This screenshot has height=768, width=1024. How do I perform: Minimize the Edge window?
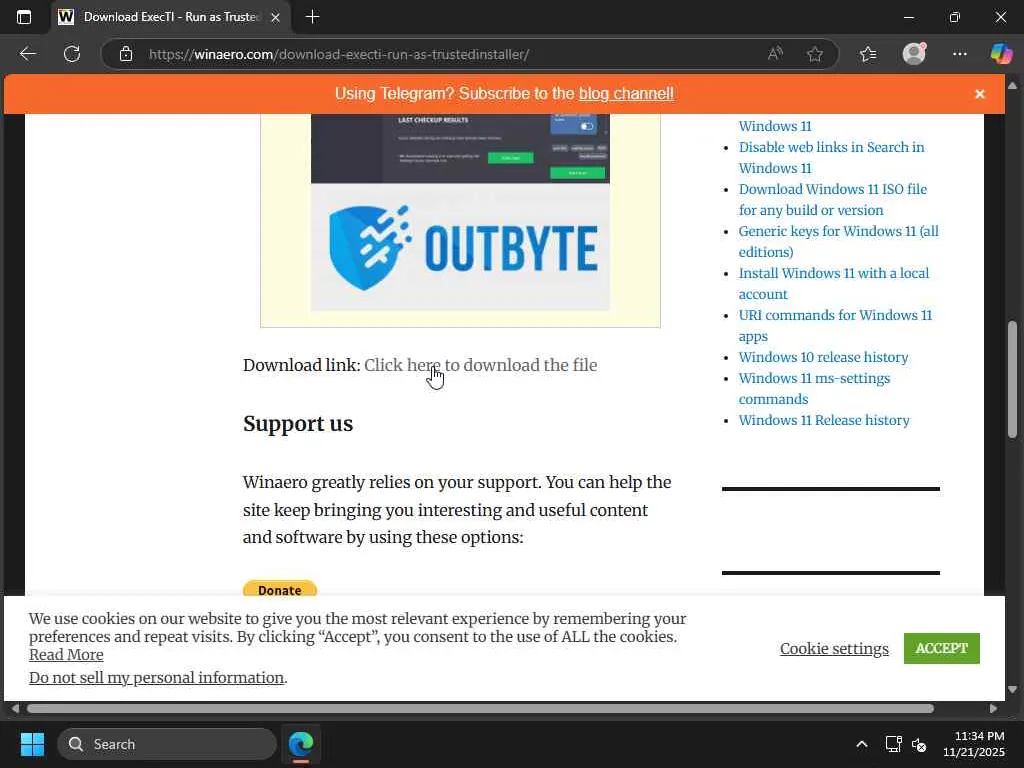click(x=908, y=18)
